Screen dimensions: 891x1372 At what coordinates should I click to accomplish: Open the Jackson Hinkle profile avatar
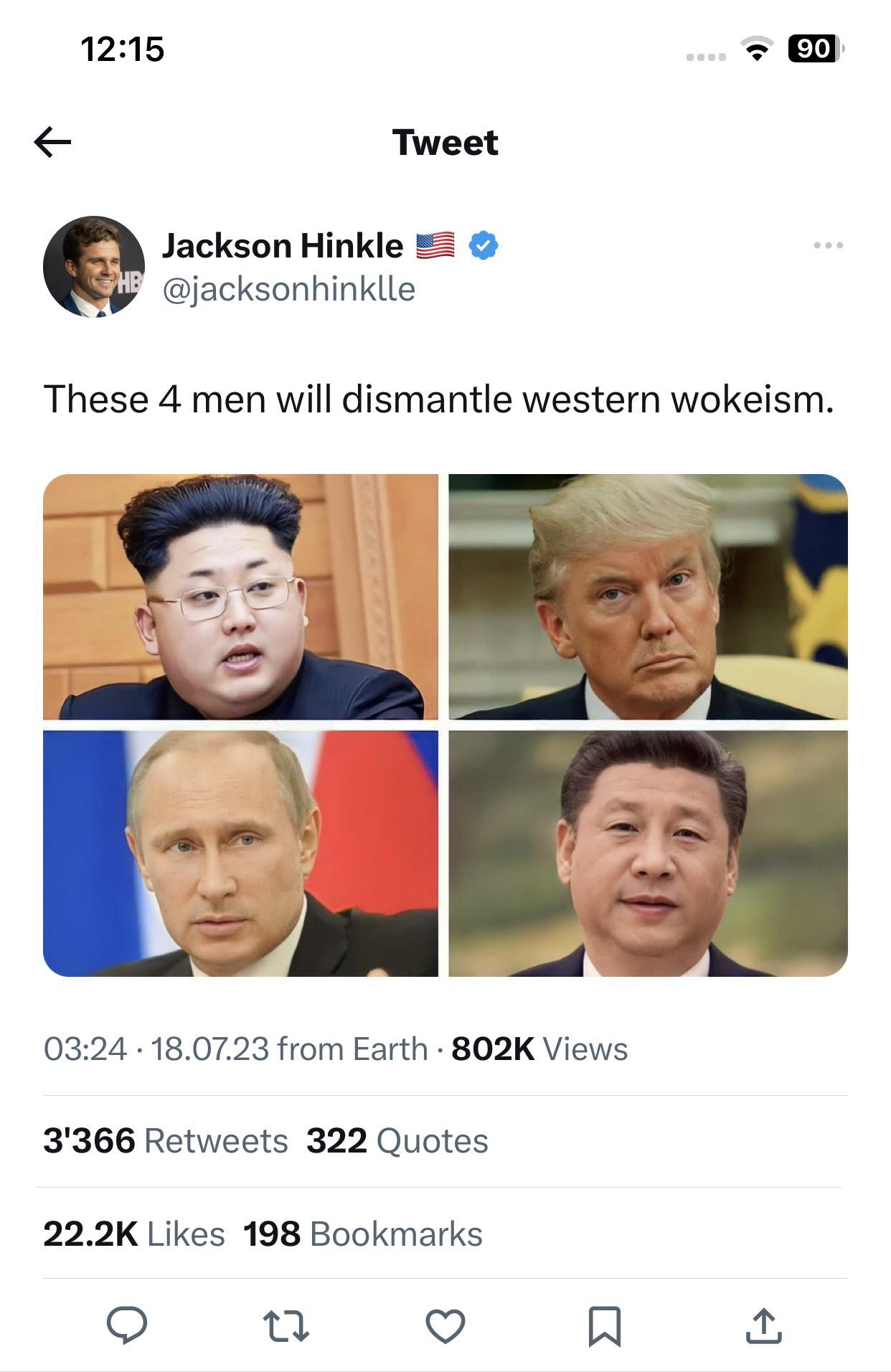[x=94, y=267]
